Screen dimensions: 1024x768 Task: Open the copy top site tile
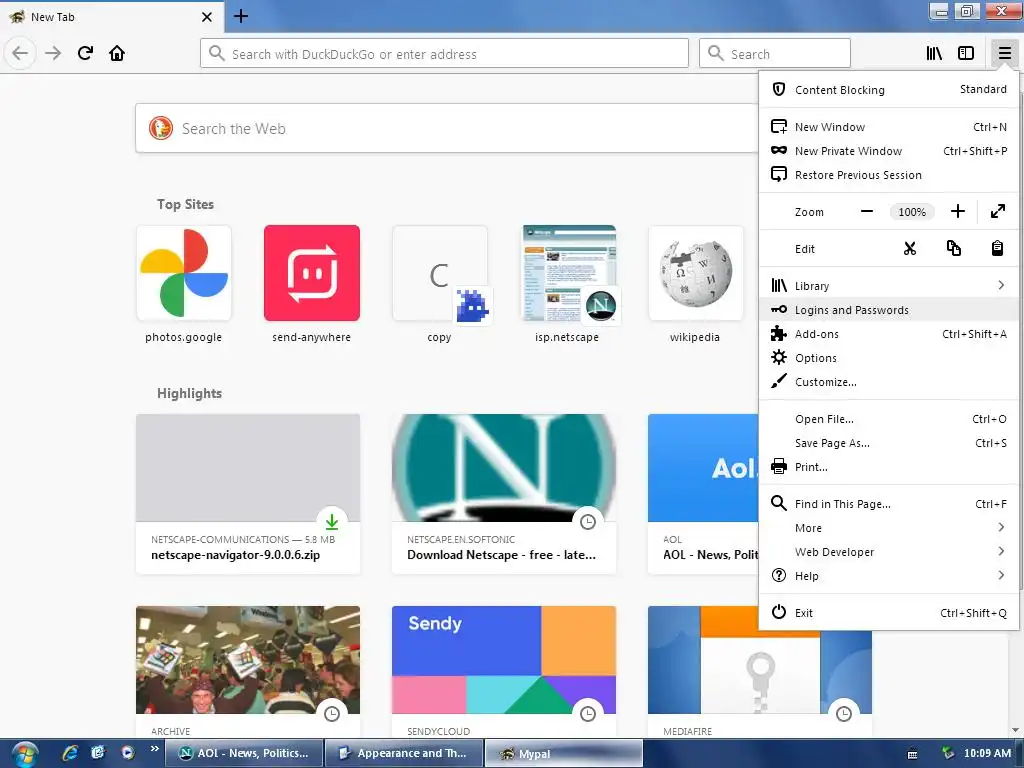[x=440, y=284]
